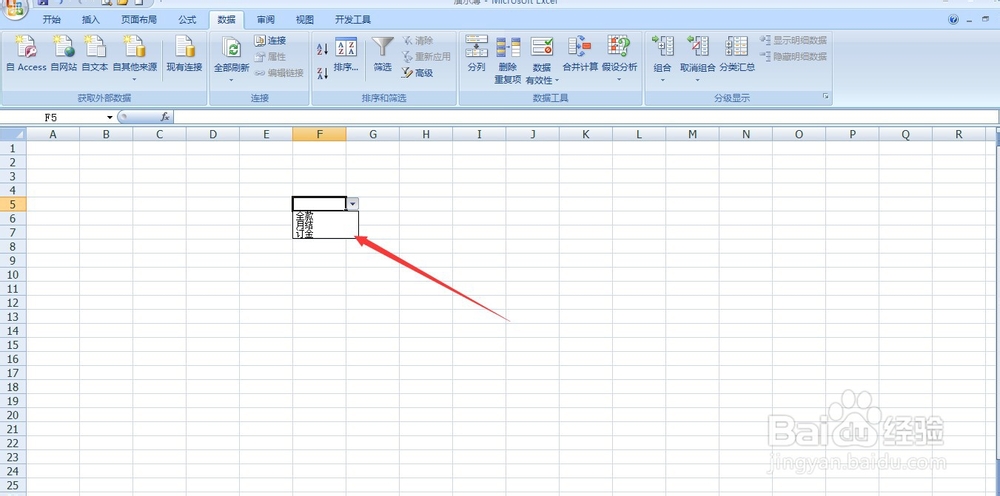Viewport: 1000px width, 496px height.
Task: Select column K header
Action: pos(586,135)
